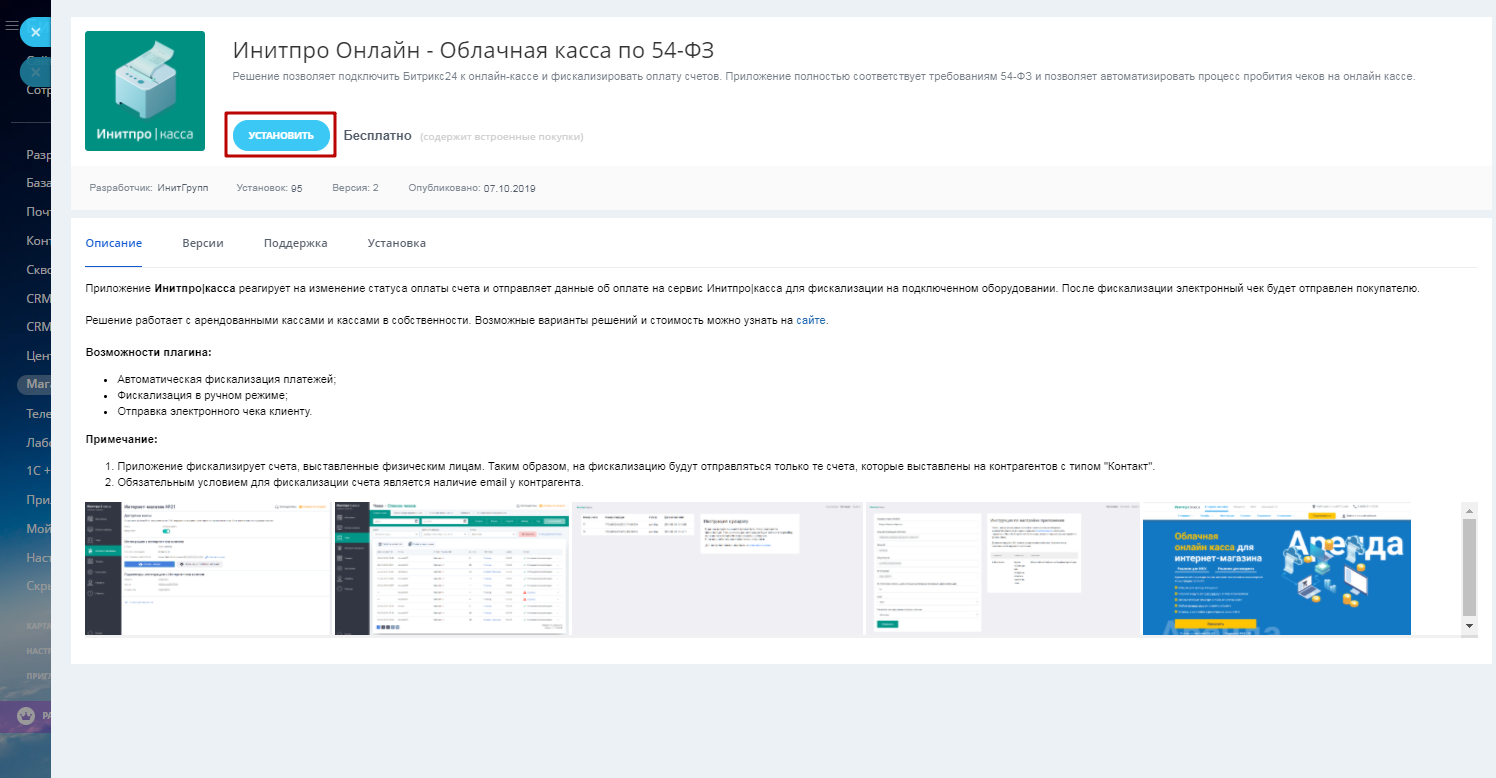Viewport: 1496px width, 778px height.
Task: Close the app details side panel
Action: pos(35,32)
